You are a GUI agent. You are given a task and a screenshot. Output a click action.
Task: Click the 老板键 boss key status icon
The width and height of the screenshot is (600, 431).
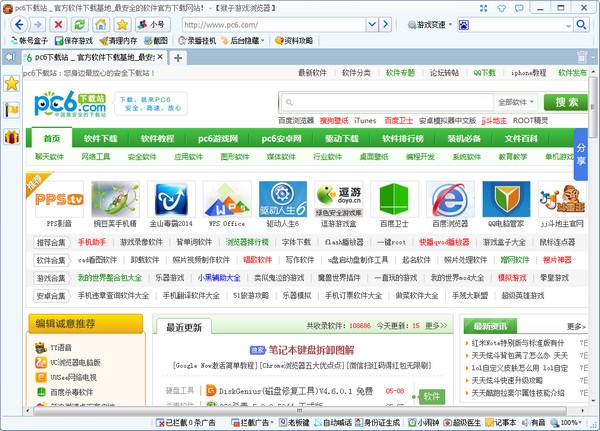point(294,422)
